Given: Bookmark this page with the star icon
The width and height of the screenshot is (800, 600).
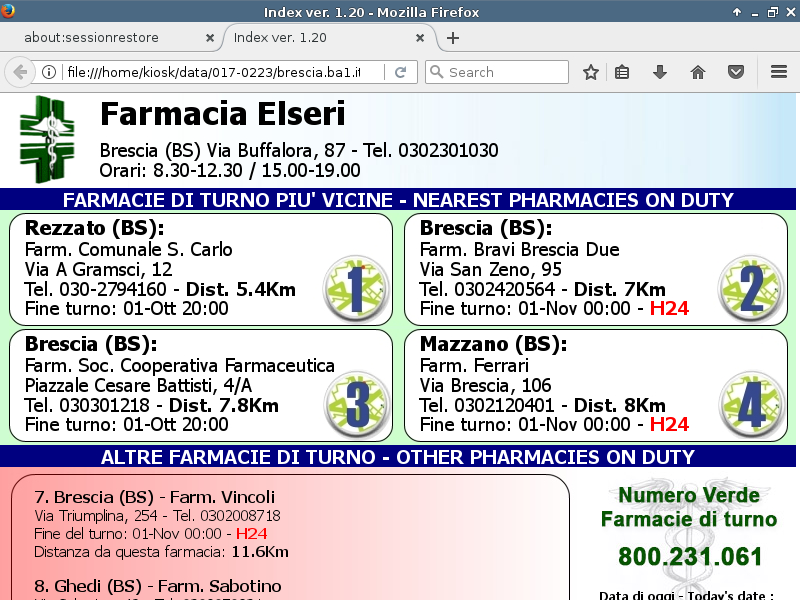Looking at the screenshot, I should tap(591, 72).
